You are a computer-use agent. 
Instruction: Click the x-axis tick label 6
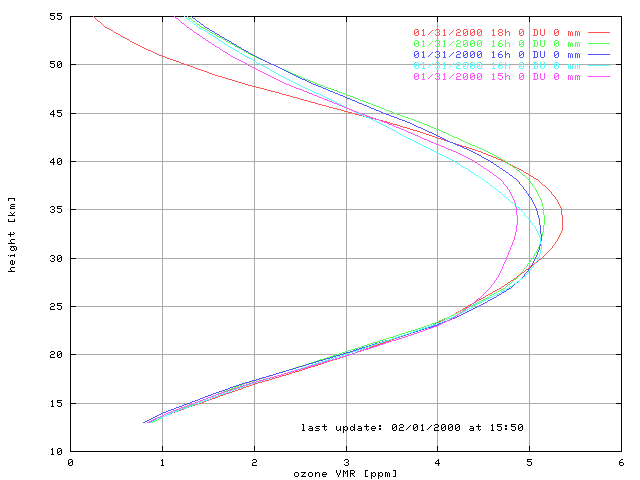[x=621, y=462]
